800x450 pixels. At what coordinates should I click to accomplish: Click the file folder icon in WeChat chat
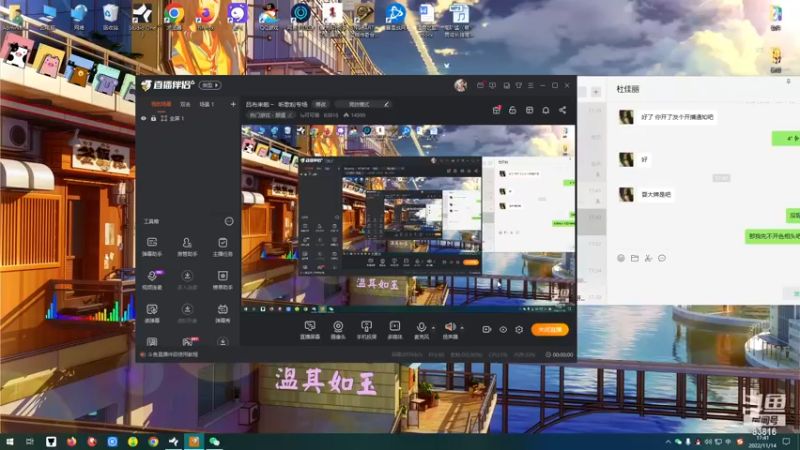(635, 258)
